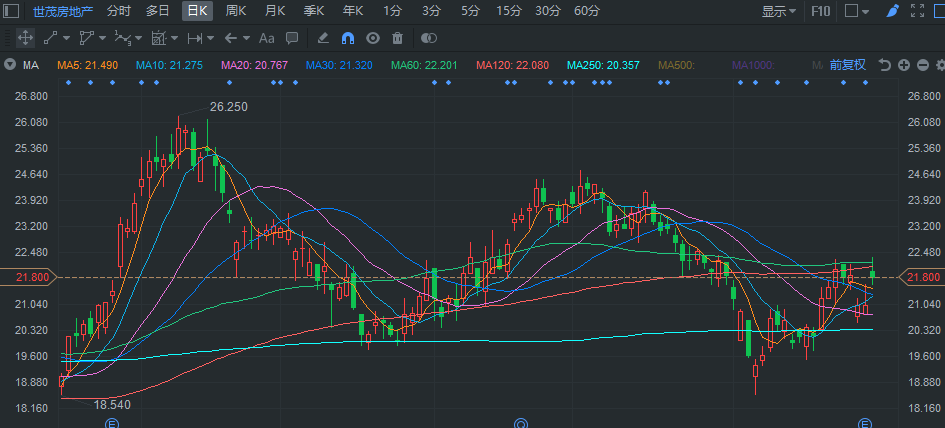This screenshot has width=945, height=428.
Task: Switch to 年K yearly chart tab
Action: click(353, 11)
